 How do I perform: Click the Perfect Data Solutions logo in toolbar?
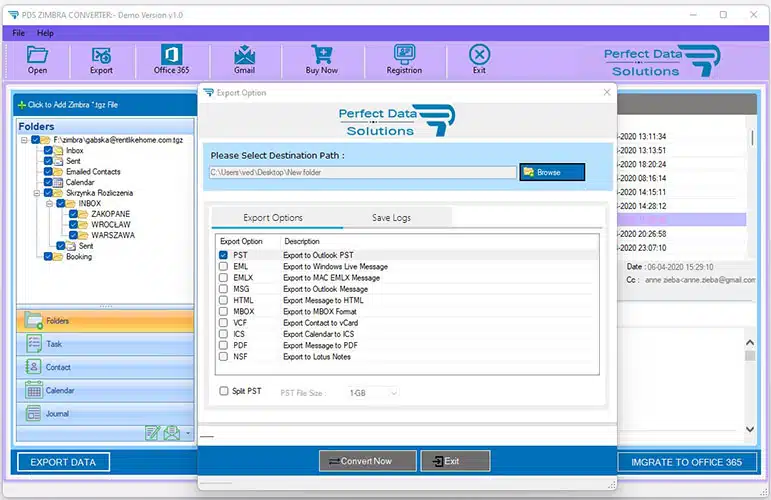pos(662,61)
